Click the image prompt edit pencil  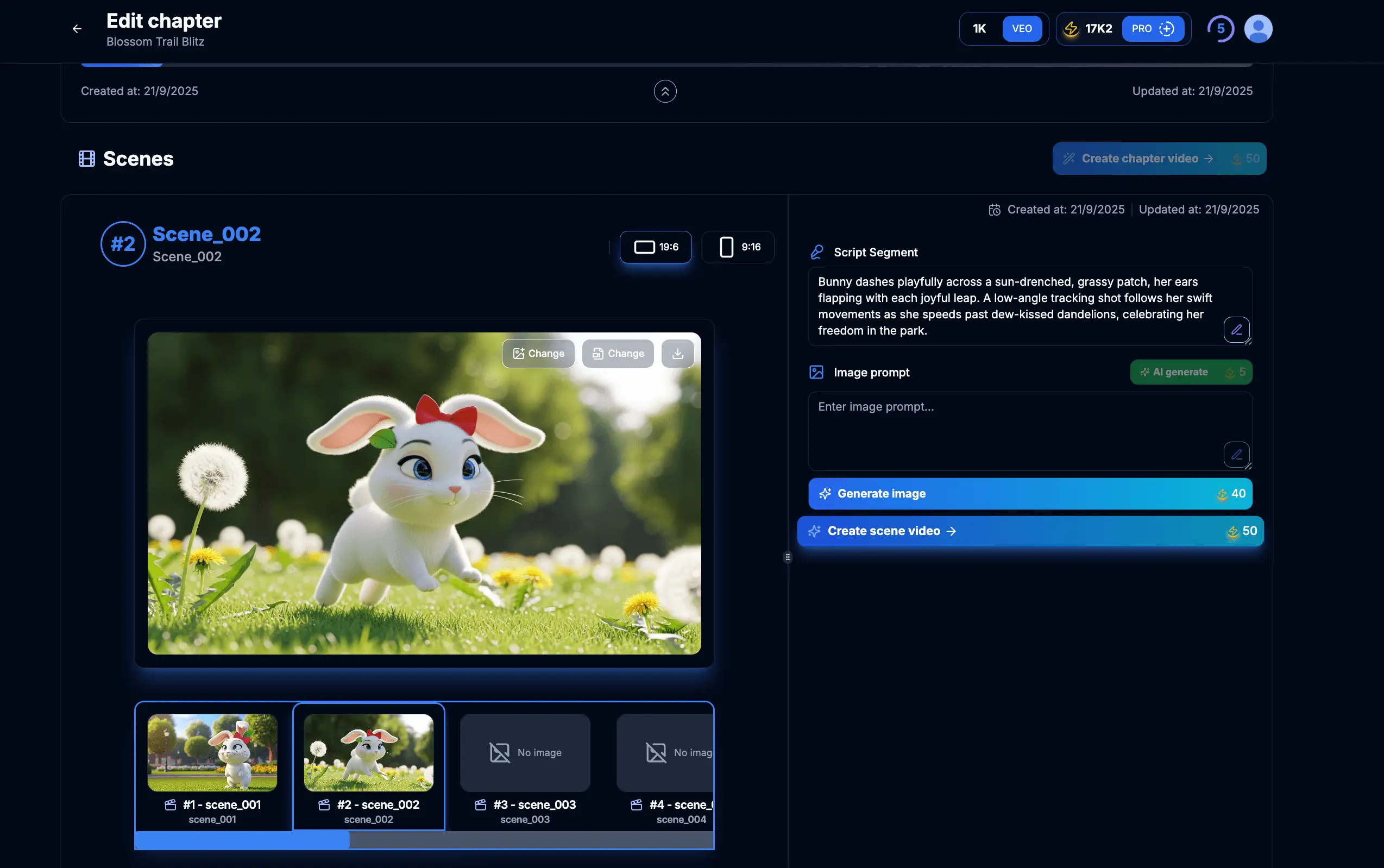point(1236,455)
